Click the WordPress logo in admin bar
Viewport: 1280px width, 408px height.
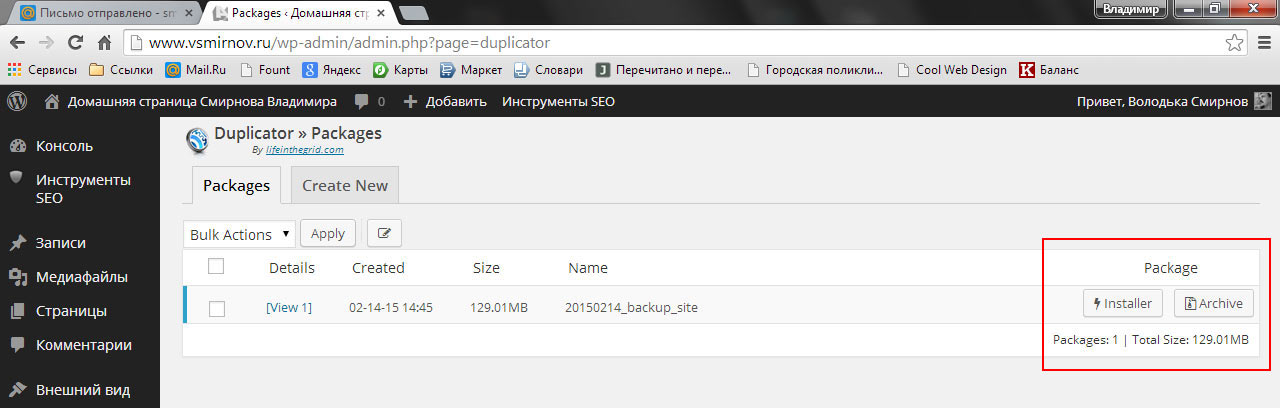[x=16, y=101]
